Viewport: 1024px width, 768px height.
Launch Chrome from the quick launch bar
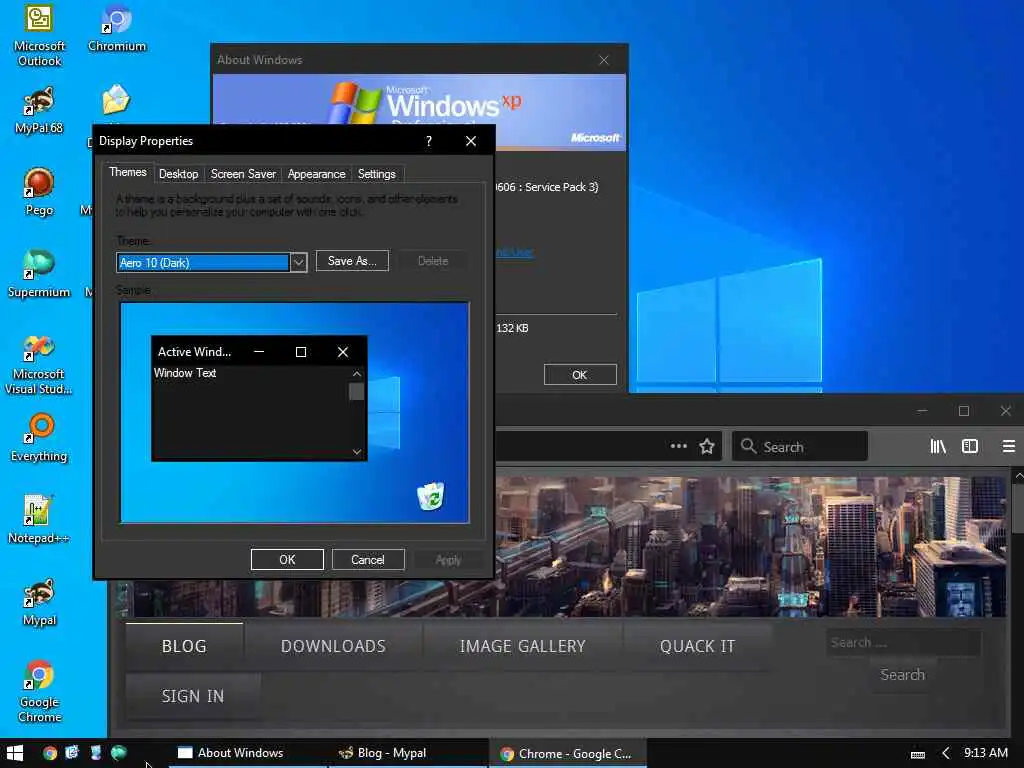pyautogui.click(x=50, y=753)
